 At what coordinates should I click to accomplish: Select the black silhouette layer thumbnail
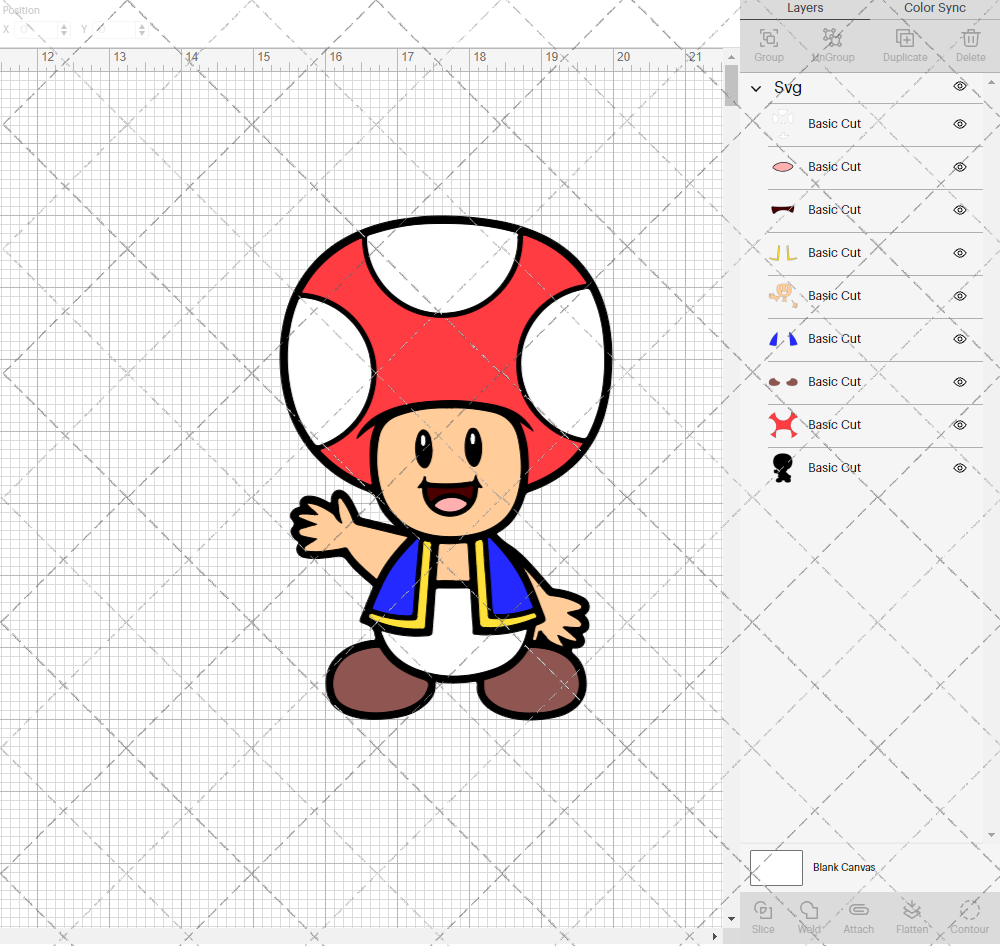(x=783, y=468)
